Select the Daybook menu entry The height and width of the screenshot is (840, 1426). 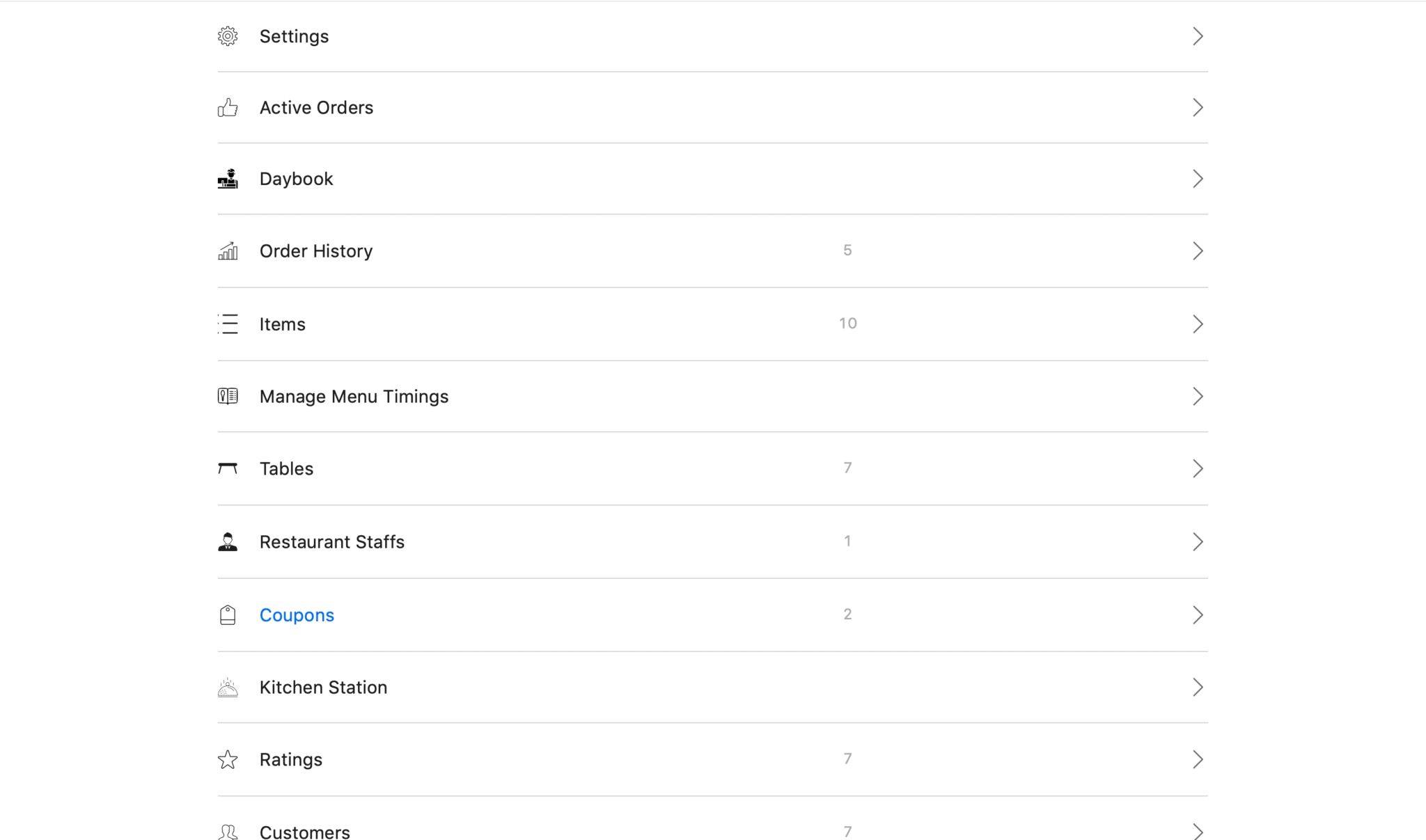point(297,179)
